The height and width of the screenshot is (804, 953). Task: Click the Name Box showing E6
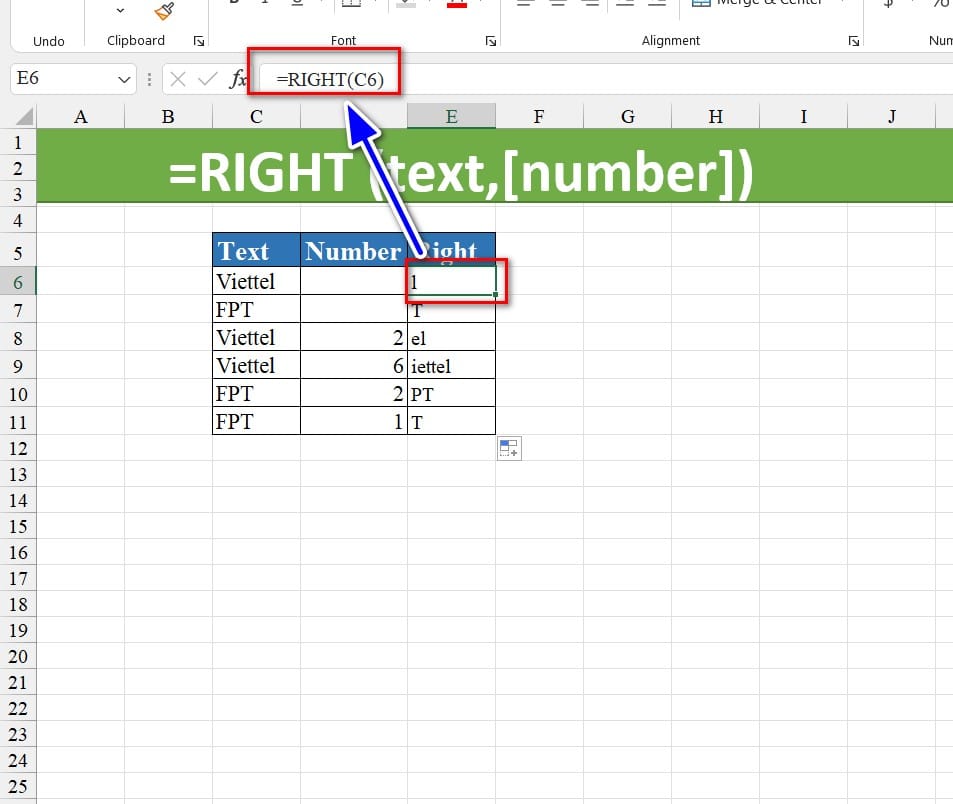(x=60, y=79)
